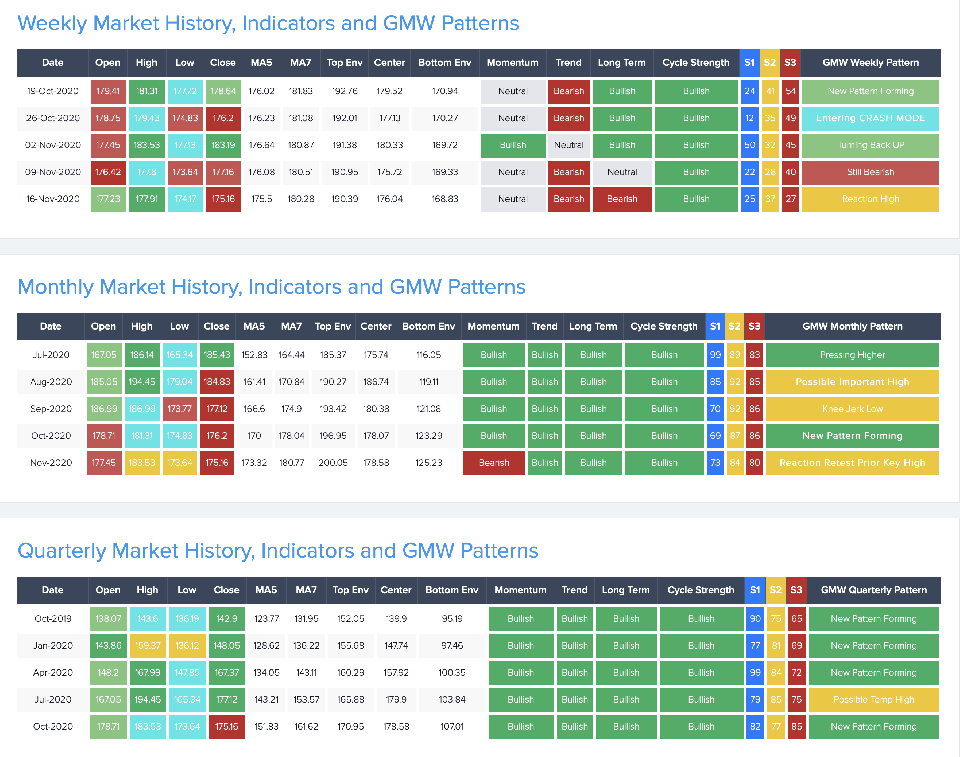Select the Reaction Retest Prior Key High cell
This screenshot has width=960, height=757.
point(852,463)
